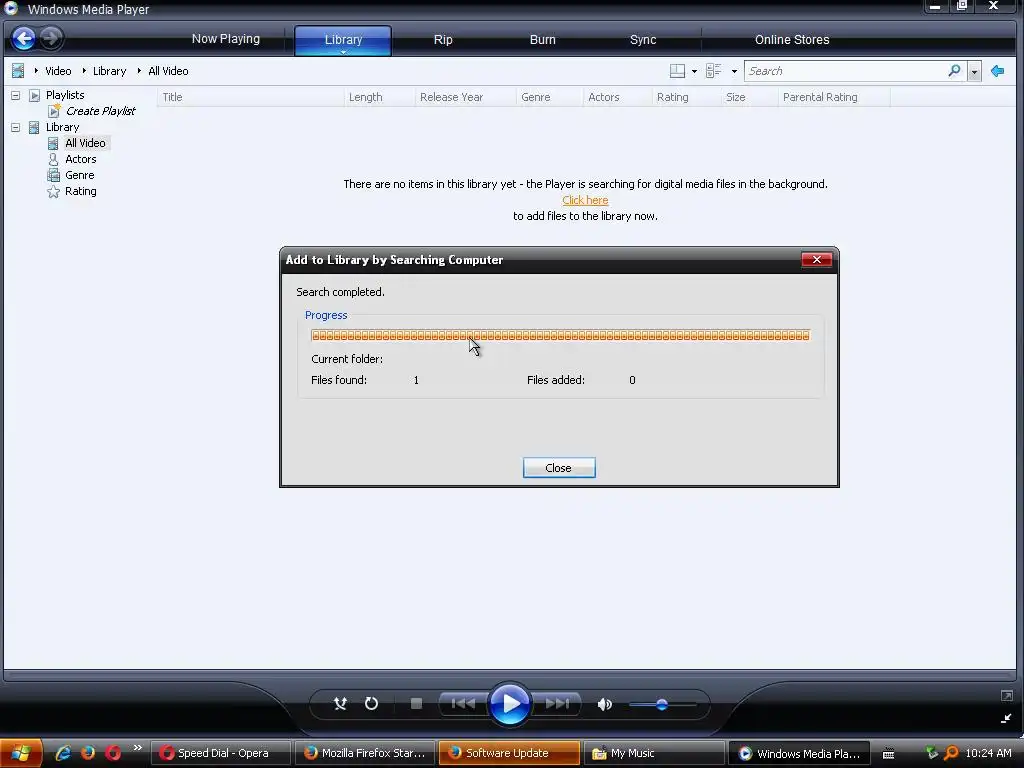This screenshot has height=768, width=1024.
Task: Open the Windows Start button
Action: [x=20, y=753]
